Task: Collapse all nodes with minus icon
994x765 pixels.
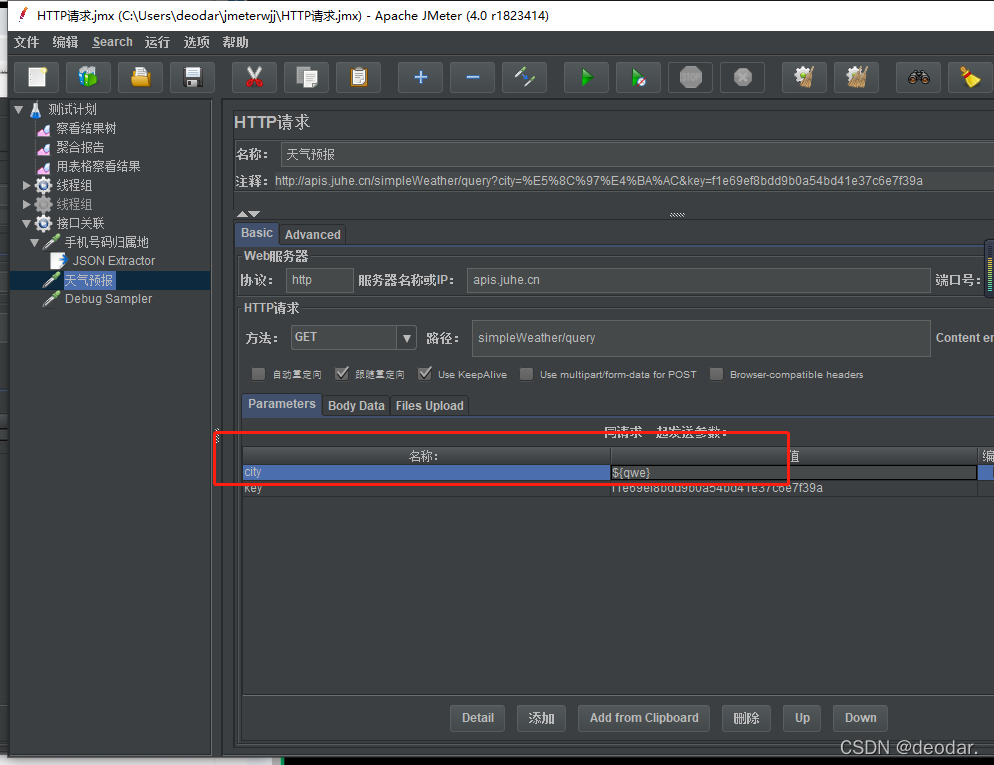Action: point(472,77)
